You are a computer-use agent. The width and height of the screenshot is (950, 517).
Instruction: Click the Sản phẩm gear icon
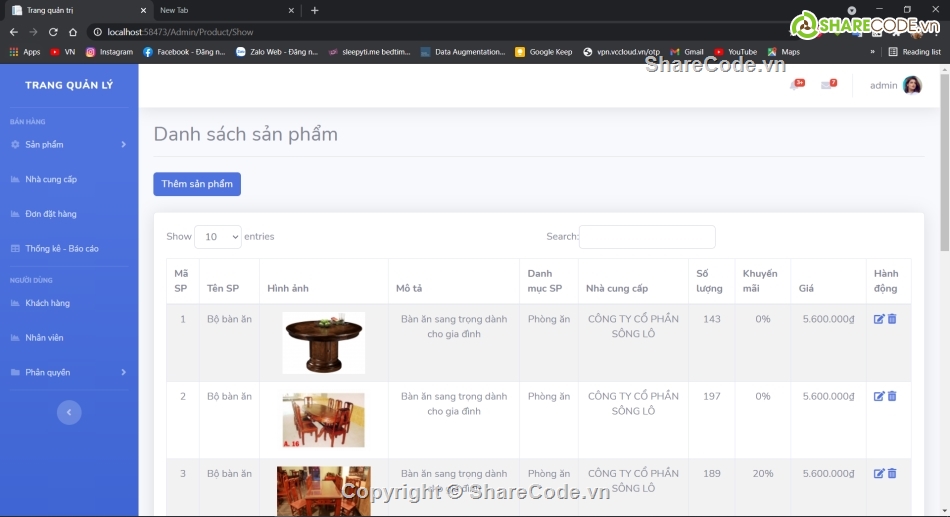(15, 144)
